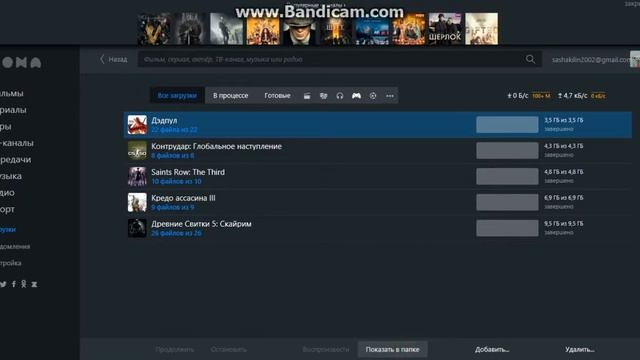Viewport: 640px width, 360px height.
Task: Select Древние Свитки 5: Скайрим row title
Action: coord(201,224)
